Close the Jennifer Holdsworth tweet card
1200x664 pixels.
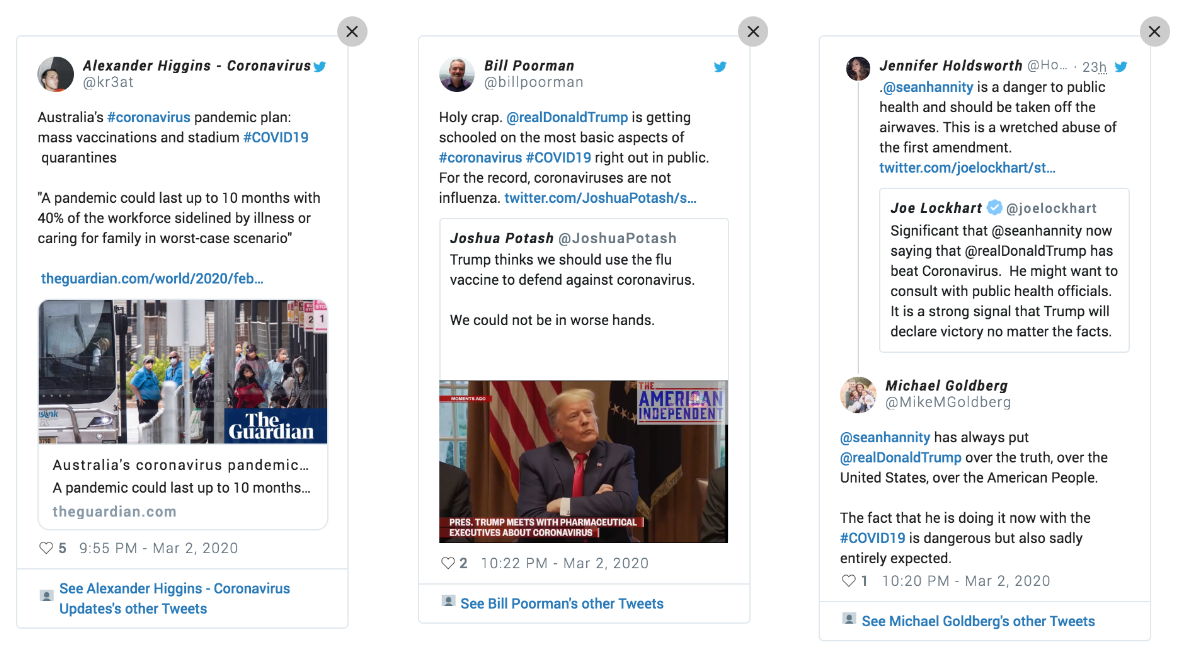(1154, 32)
